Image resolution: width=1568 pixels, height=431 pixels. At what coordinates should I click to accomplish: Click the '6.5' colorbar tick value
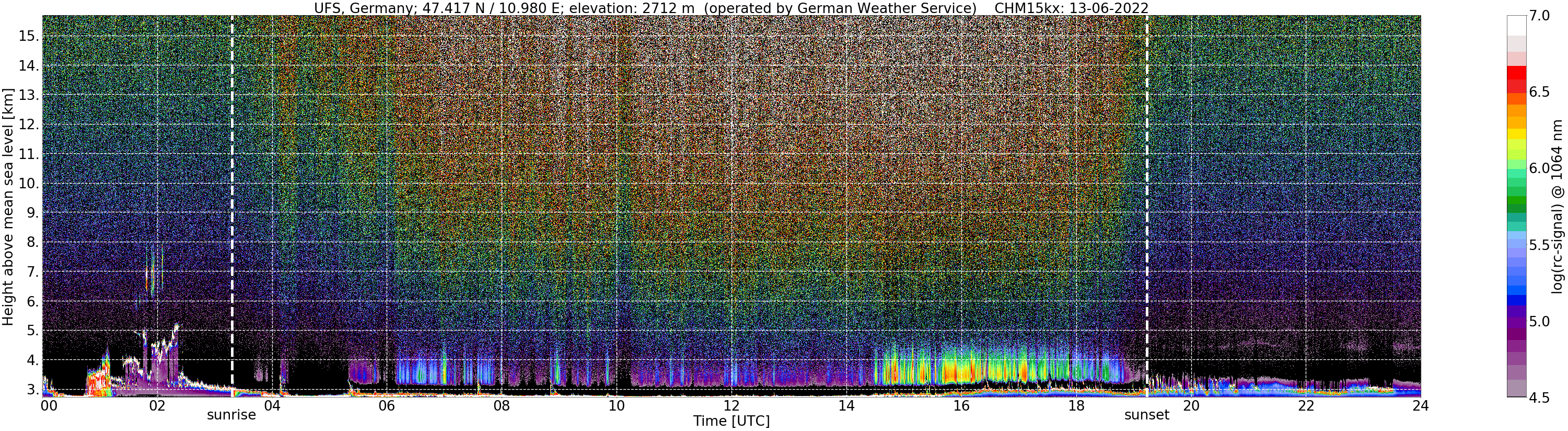click(1538, 92)
